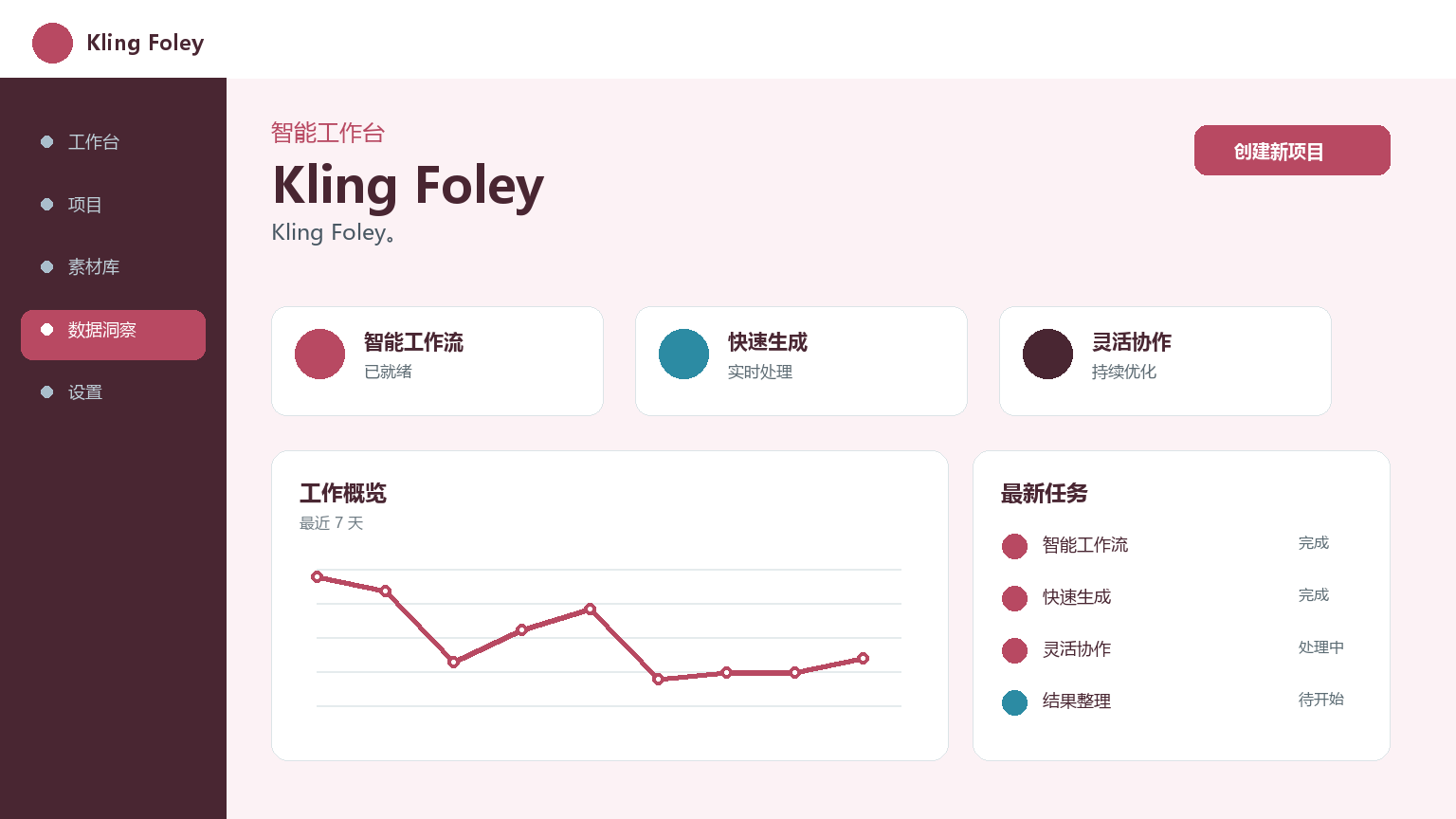Click the 创建新项目 button
This screenshot has width=1456, height=819.
[x=1292, y=150]
